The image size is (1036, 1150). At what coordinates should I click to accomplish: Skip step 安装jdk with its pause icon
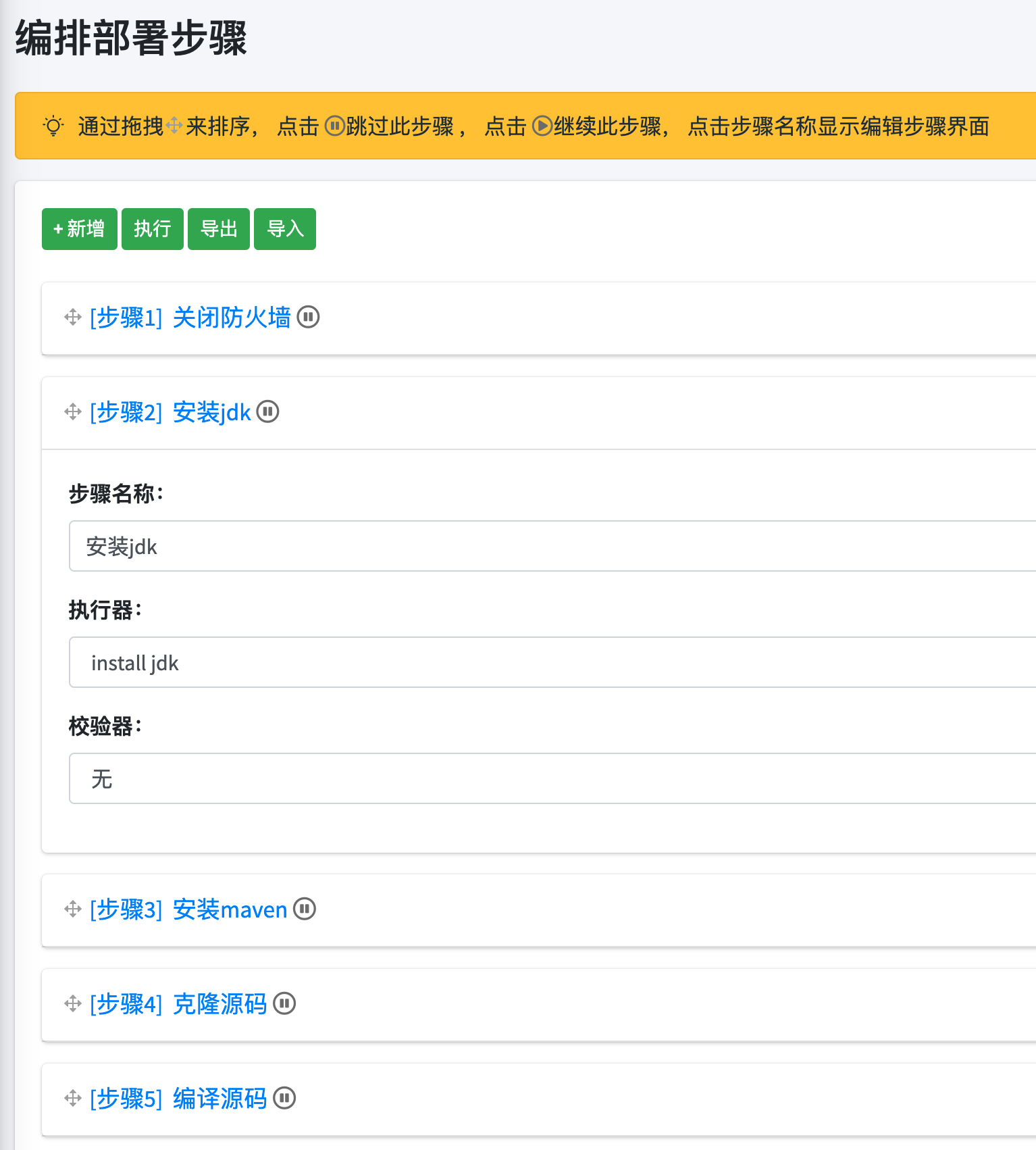[267, 411]
